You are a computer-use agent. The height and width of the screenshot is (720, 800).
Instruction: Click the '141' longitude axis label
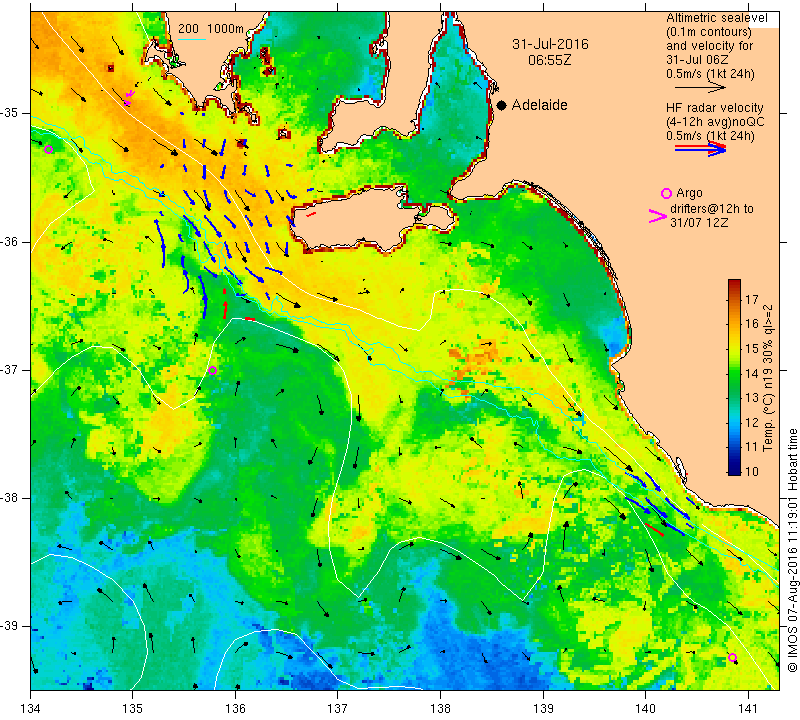click(x=748, y=708)
